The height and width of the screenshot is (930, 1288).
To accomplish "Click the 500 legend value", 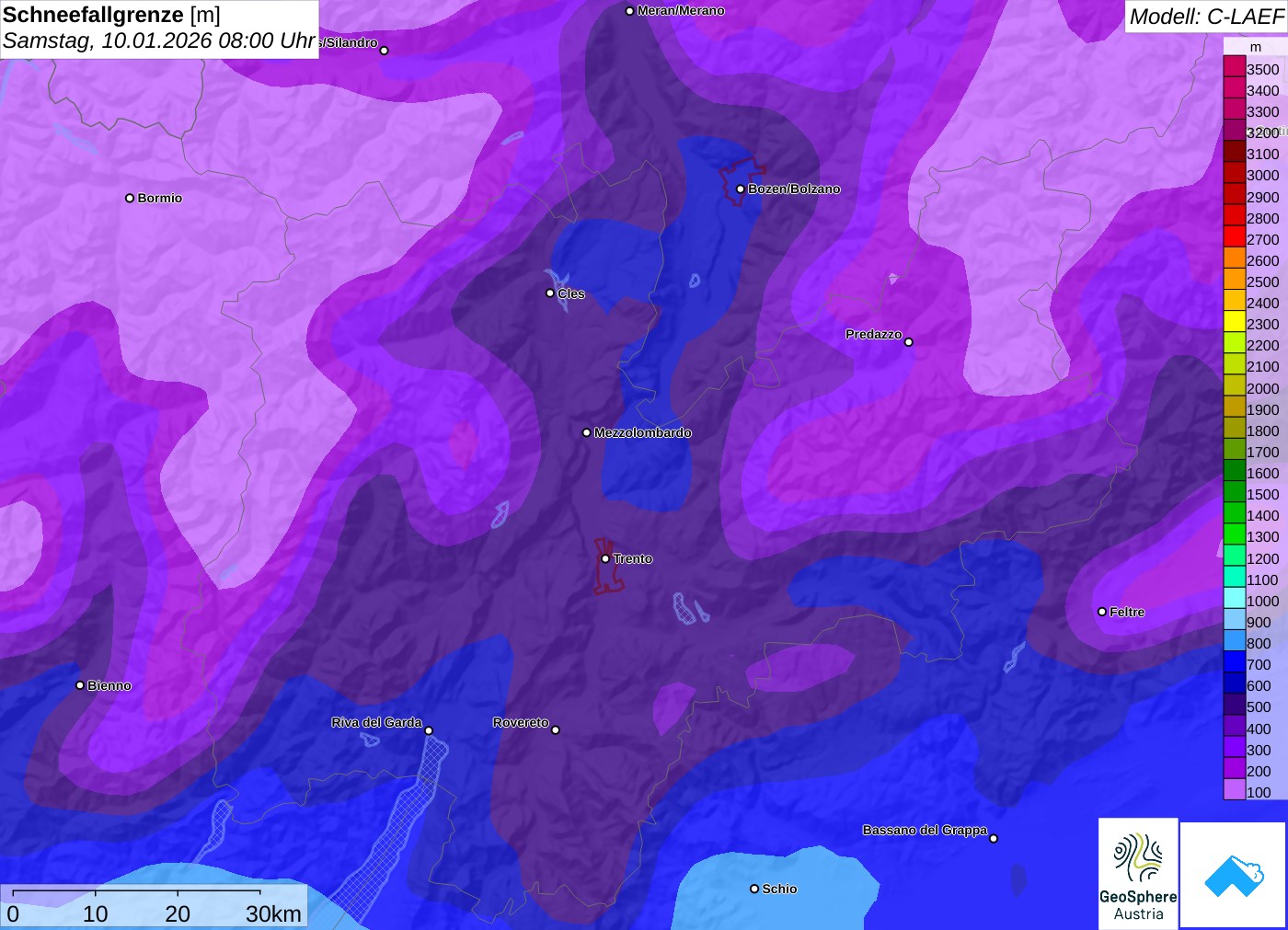I will (x=1259, y=706).
